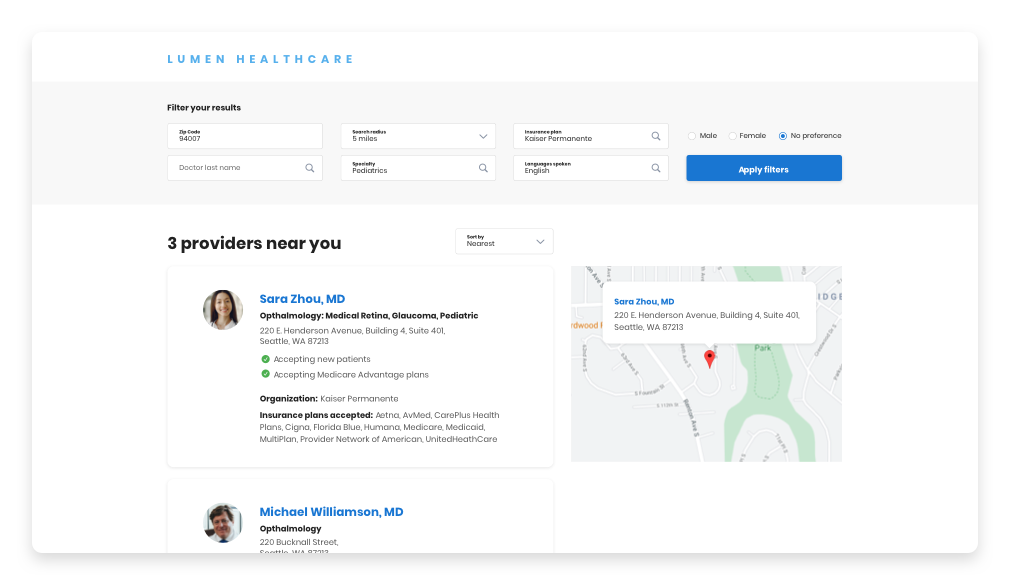The width and height of the screenshot is (1010, 585).
Task: Select the No preference radio button
Action: click(783, 136)
